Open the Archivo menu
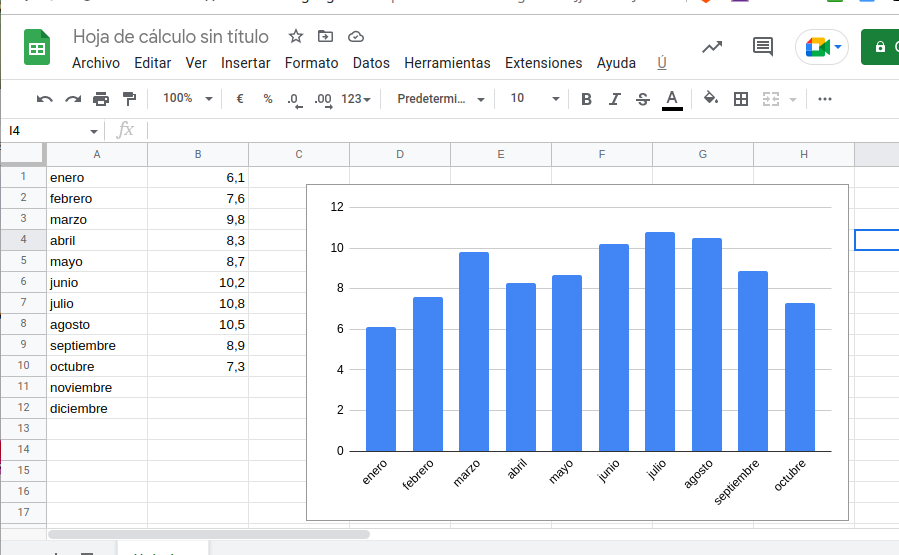The image size is (899, 555). tap(96, 63)
